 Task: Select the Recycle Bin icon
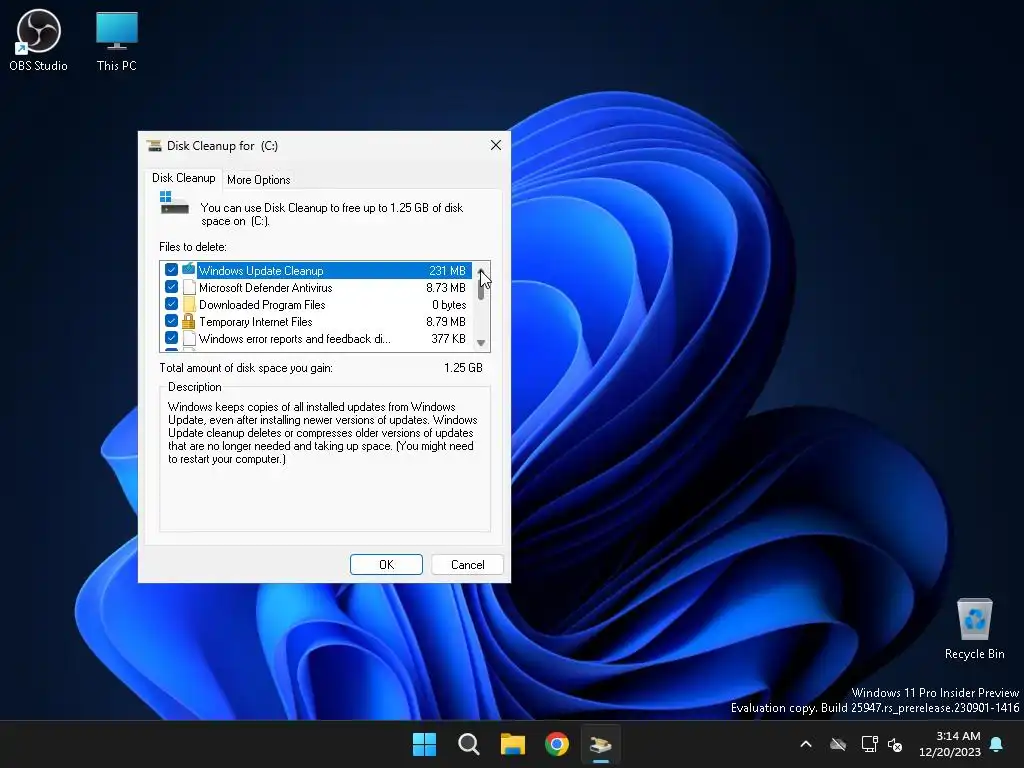[974, 628]
